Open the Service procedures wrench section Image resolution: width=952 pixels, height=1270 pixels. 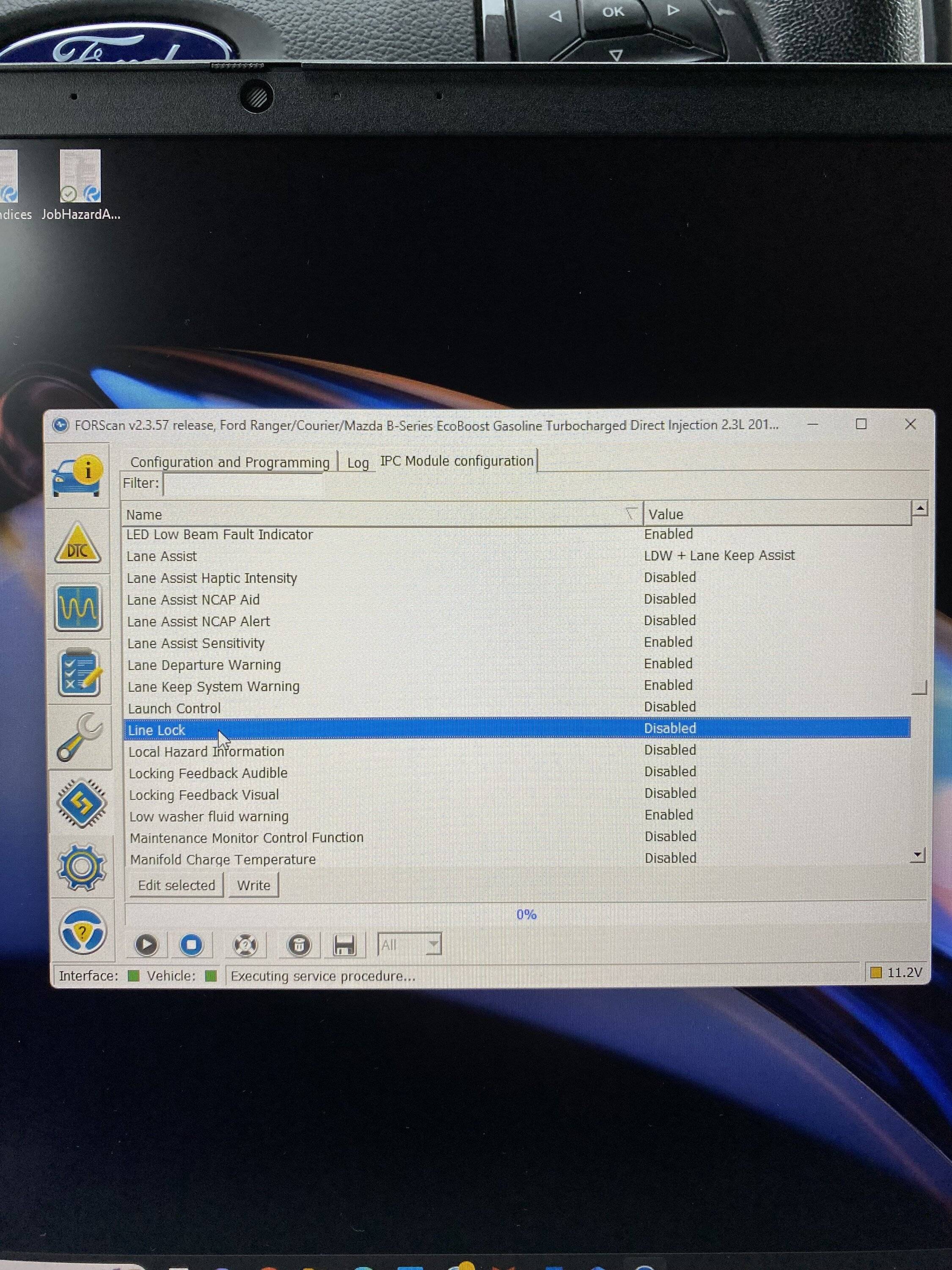coord(80,737)
